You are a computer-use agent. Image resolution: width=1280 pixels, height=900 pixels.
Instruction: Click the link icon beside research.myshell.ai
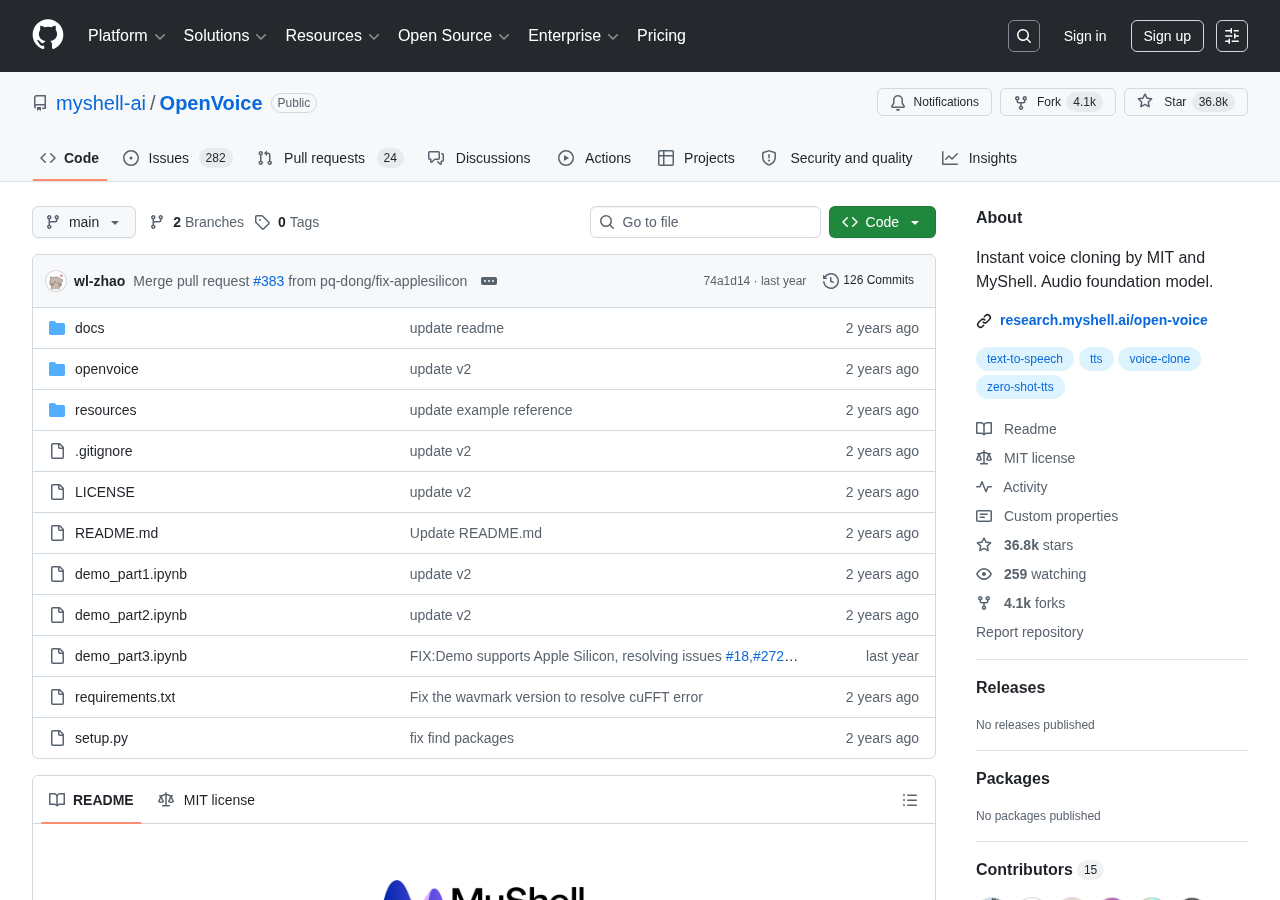pyautogui.click(x=984, y=321)
